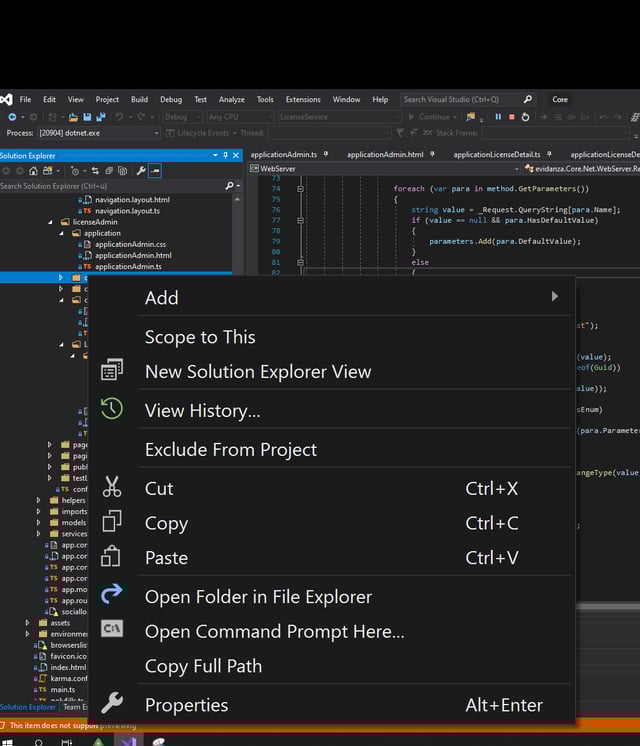The width and height of the screenshot is (640, 746).
Task: Click the Navigate Backward arrow icon
Action: click(x=12, y=117)
